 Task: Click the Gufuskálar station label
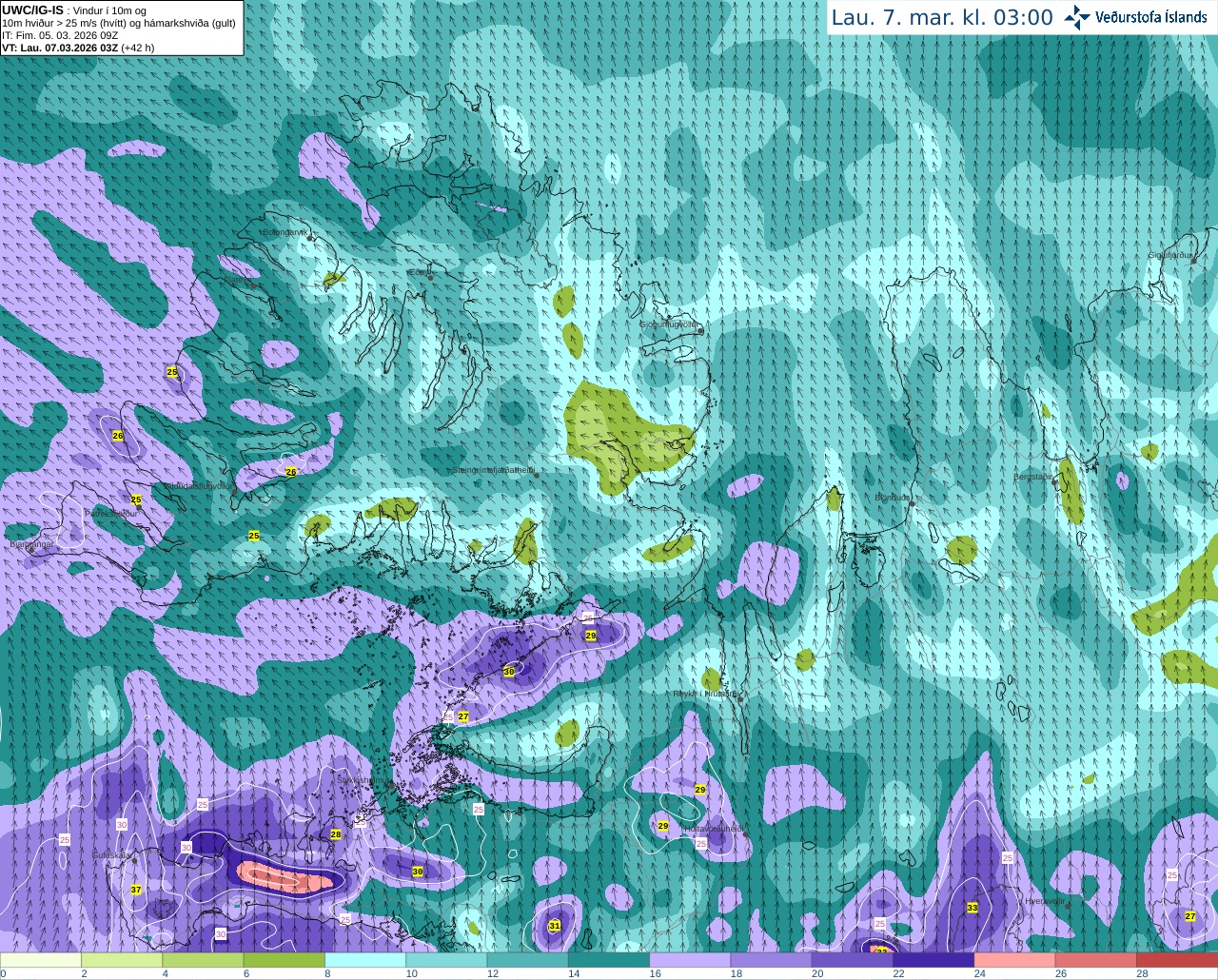click(110, 855)
